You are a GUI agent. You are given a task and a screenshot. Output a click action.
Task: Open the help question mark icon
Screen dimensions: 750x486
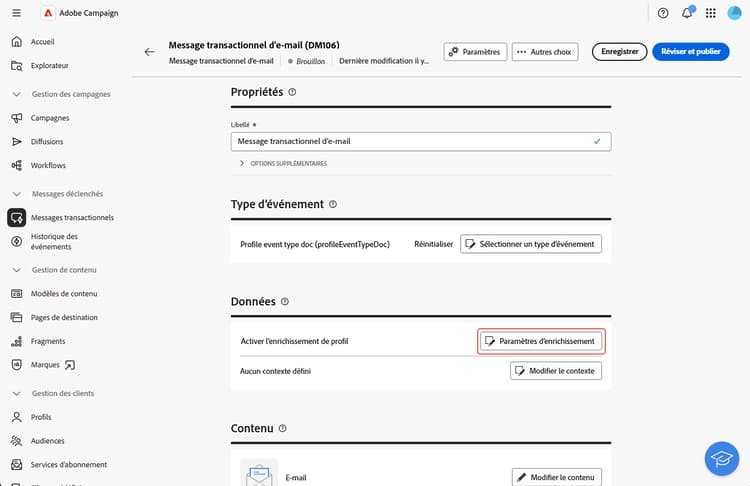click(x=663, y=13)
